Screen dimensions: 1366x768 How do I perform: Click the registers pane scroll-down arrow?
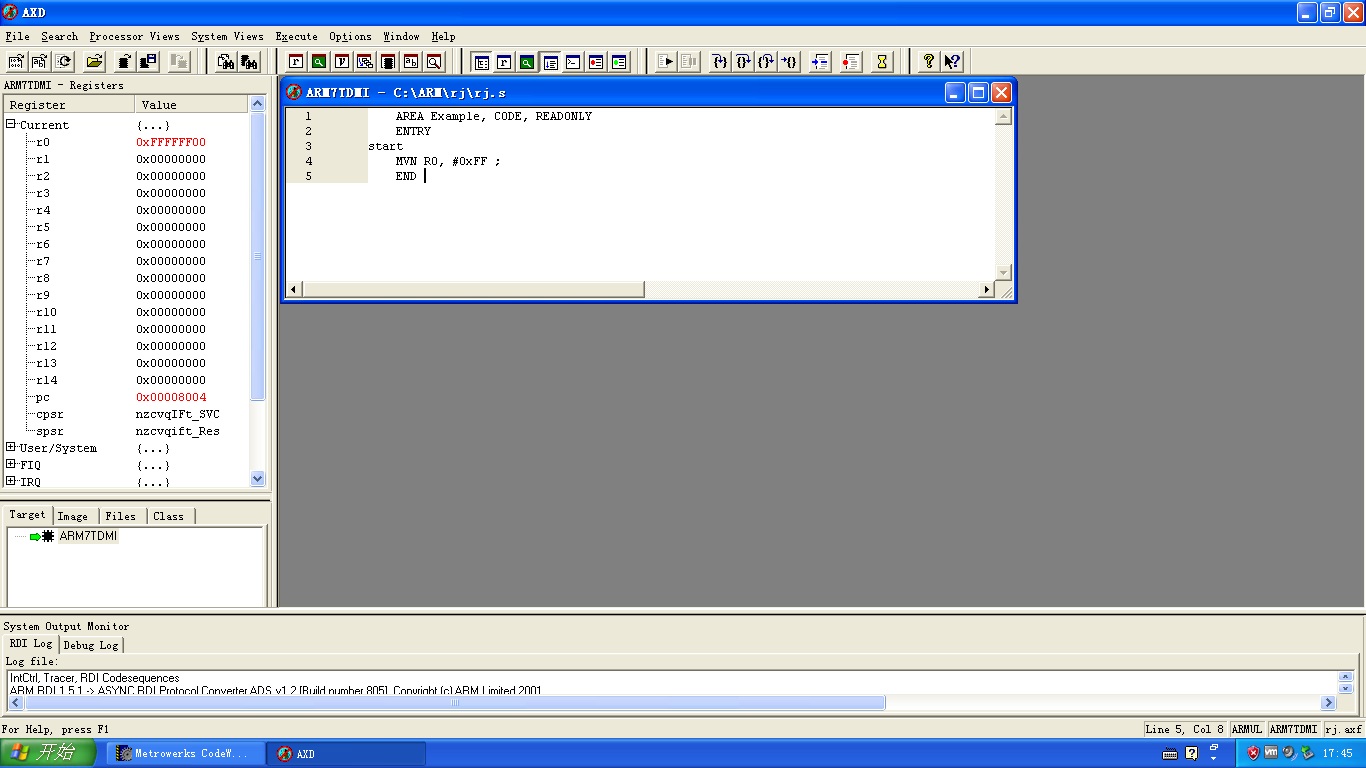pyautogui.click(x=258, y=479)
